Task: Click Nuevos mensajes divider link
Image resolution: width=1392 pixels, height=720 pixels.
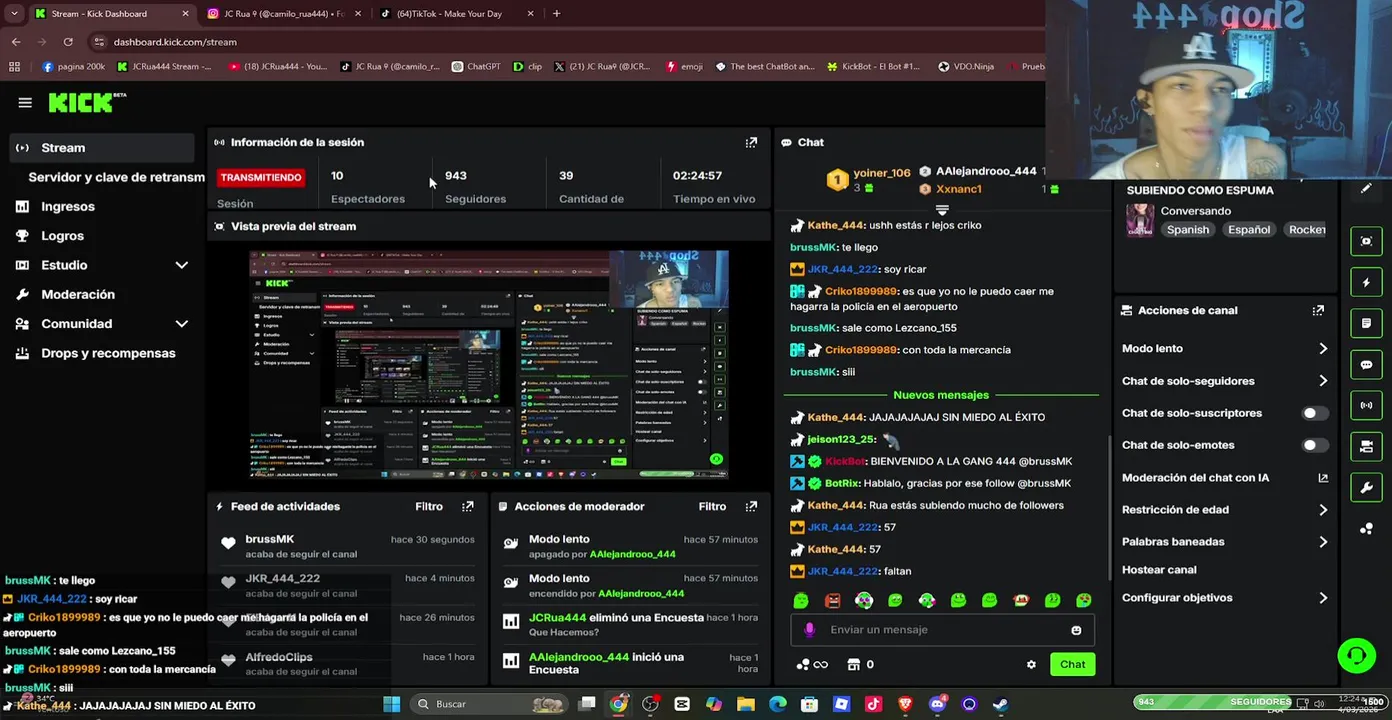Action: click(x=941, y=395)
